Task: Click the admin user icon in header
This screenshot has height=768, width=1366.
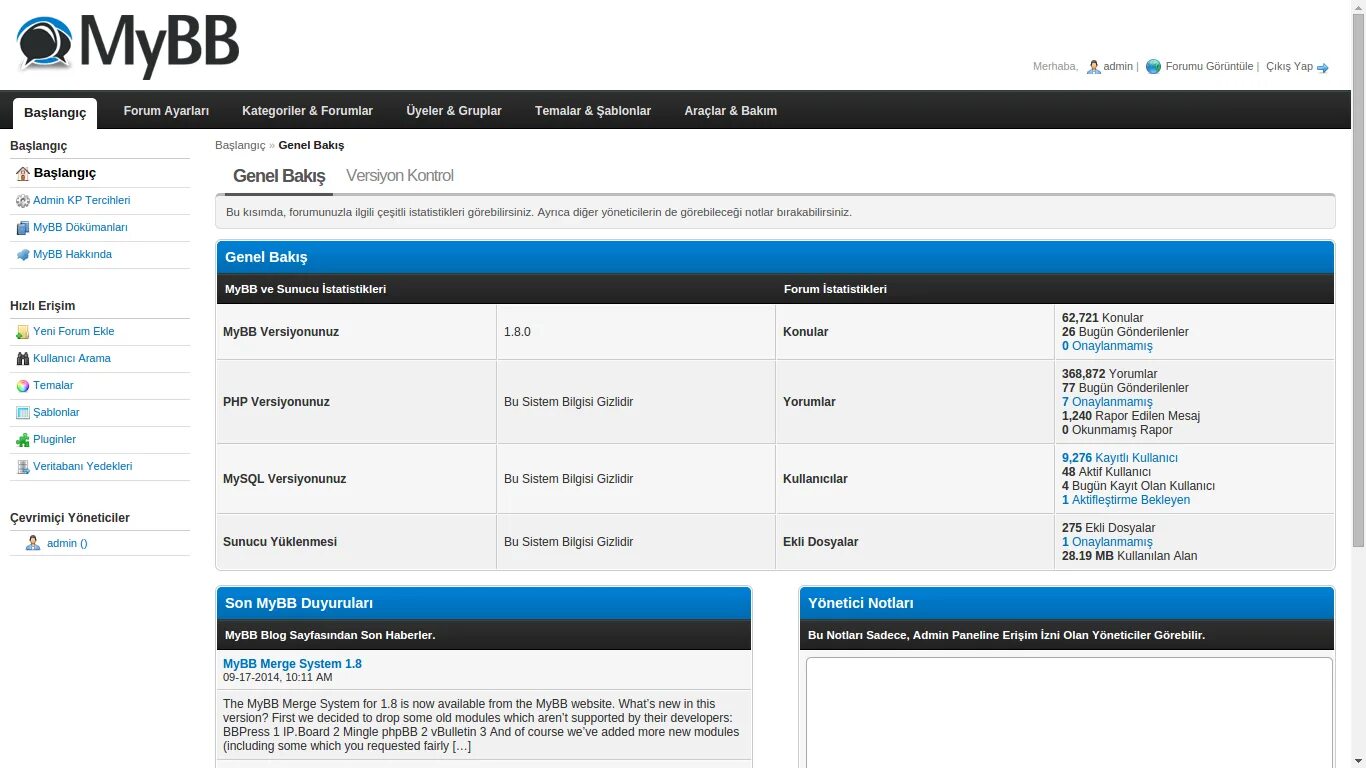Action: pyautogui.click(x=1094, y=67)
